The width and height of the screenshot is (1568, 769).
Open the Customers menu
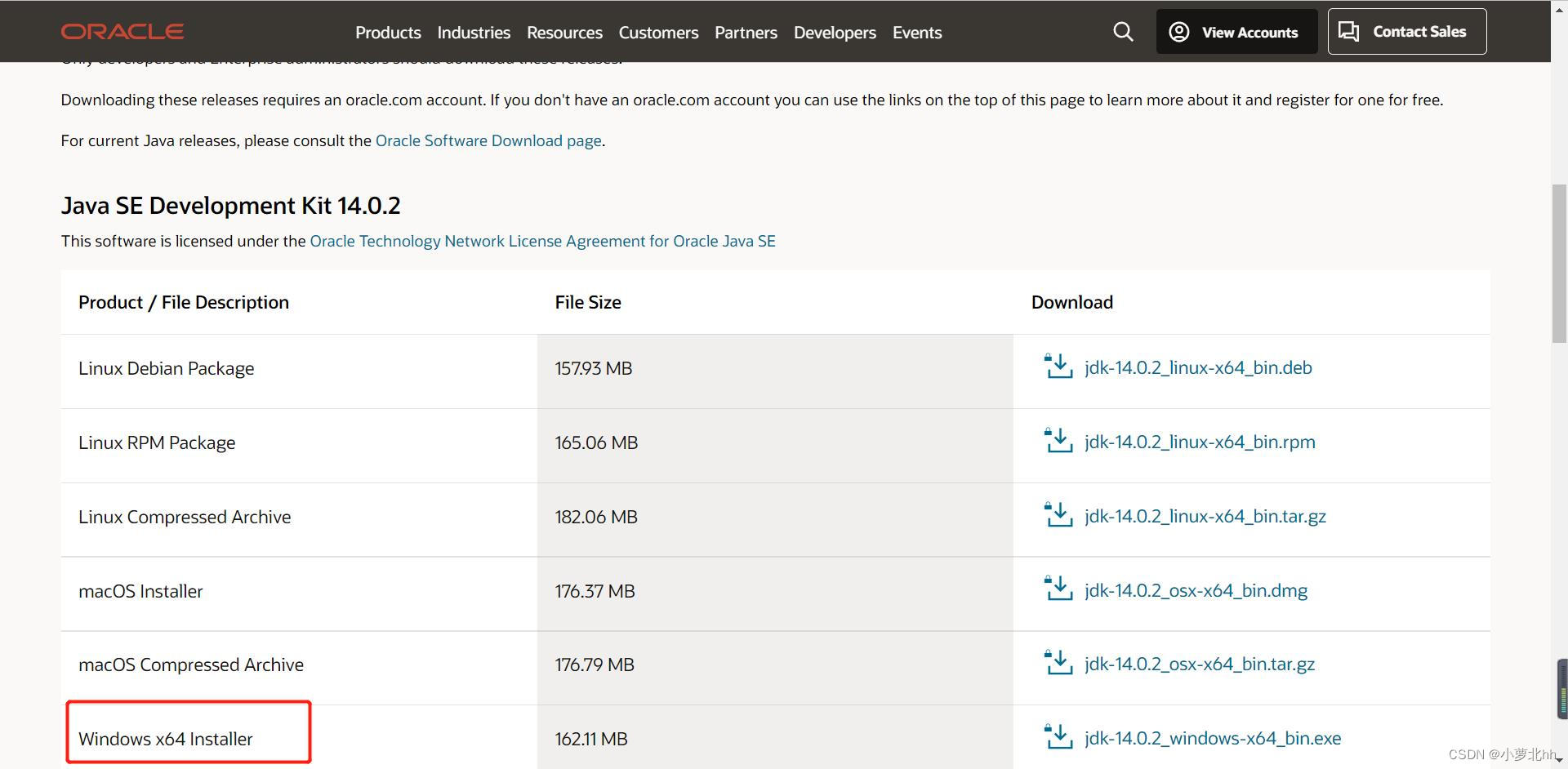pos(658,33)
